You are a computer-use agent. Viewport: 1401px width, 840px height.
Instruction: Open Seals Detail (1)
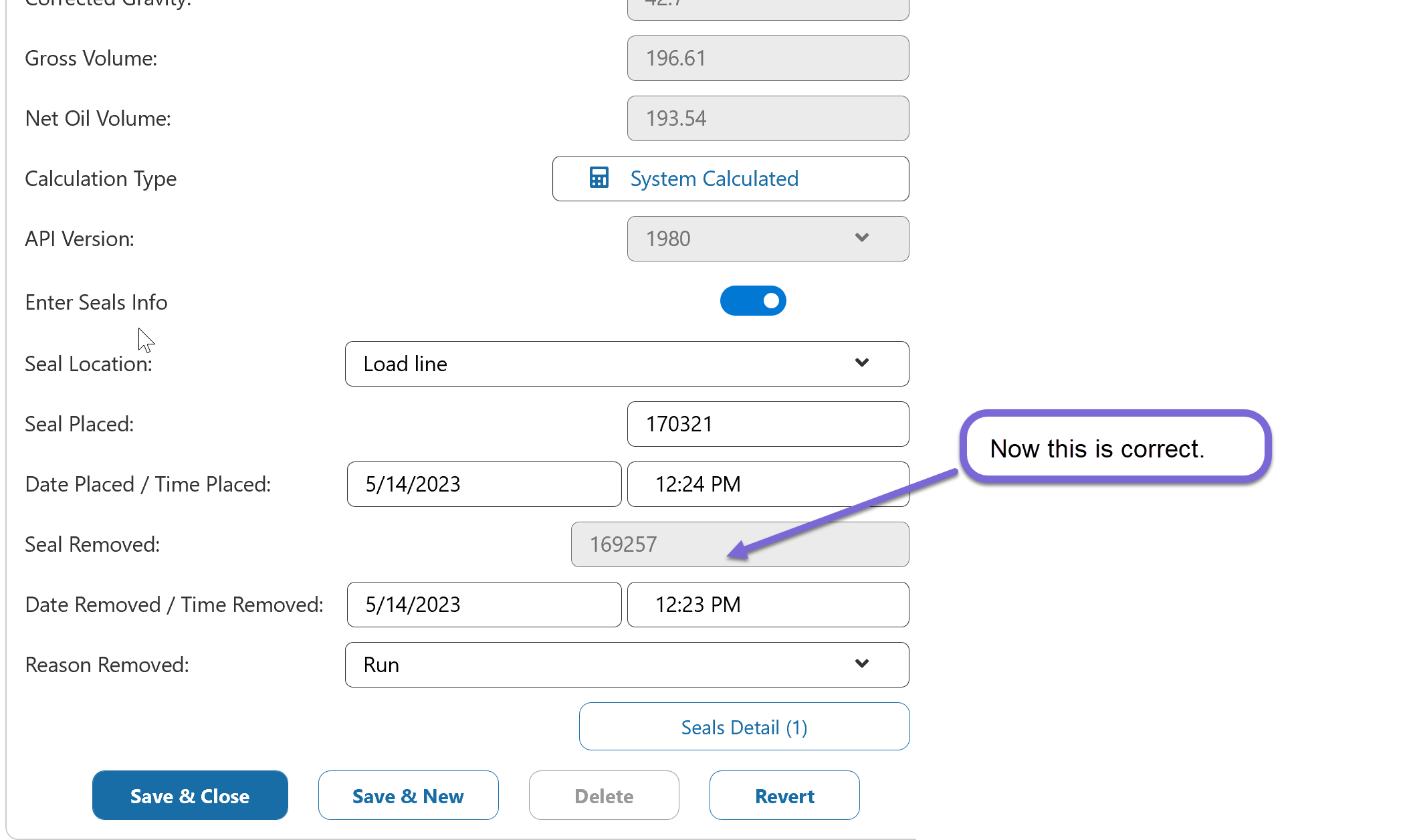point(744,727)
